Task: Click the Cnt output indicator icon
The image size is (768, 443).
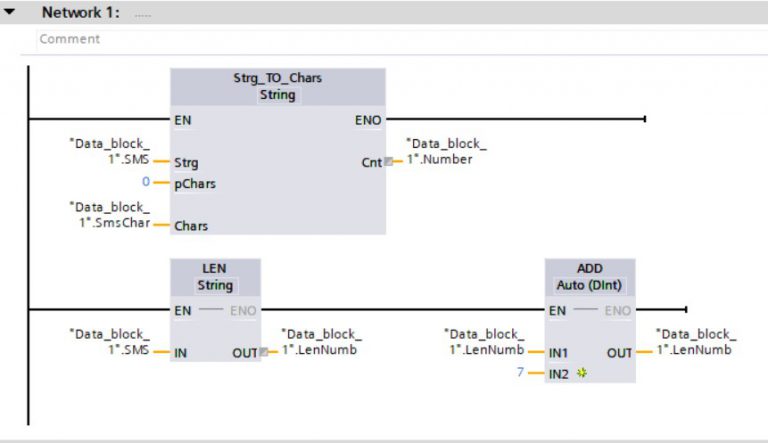Action: (x=388, y=161)
